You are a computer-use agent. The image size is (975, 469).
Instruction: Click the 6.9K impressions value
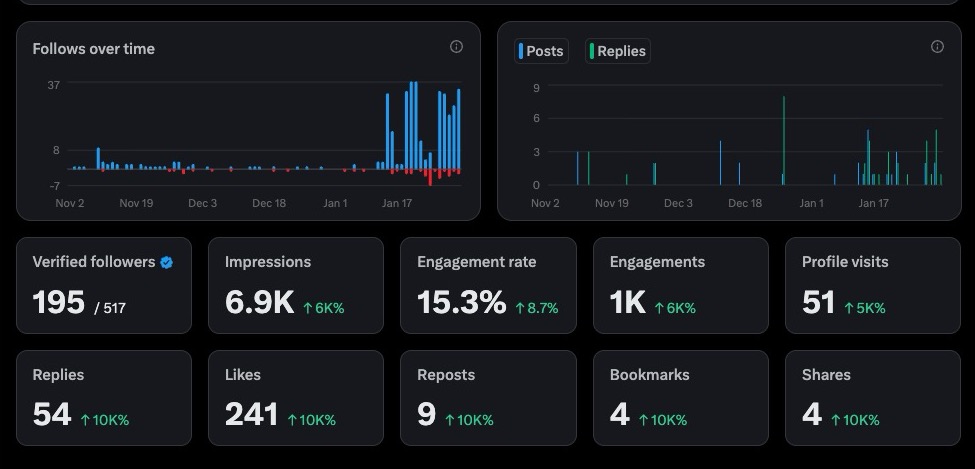click(259, 303)
